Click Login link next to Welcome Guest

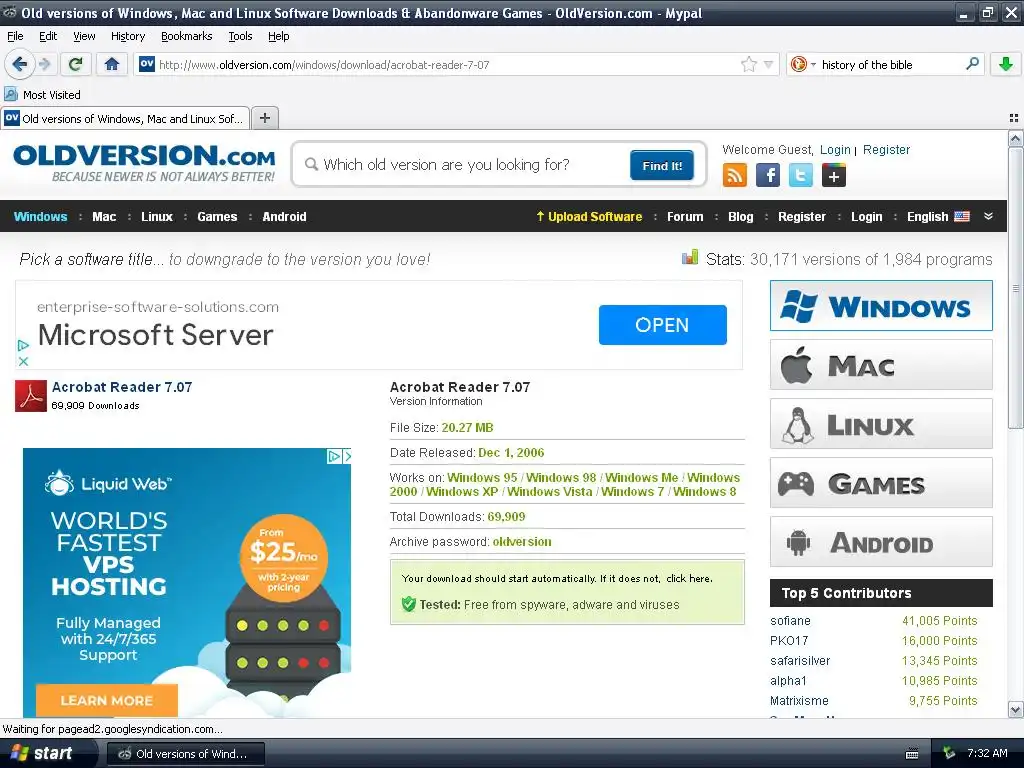835,150
